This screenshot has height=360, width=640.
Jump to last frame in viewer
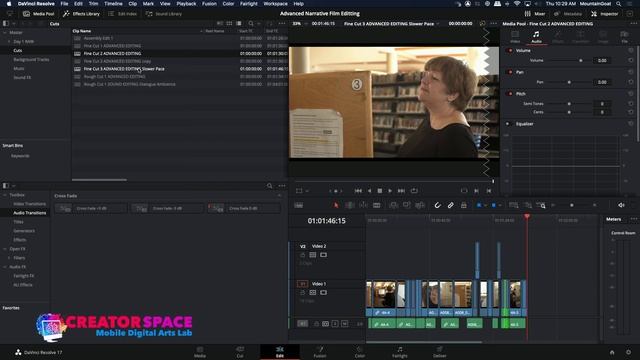(x=401, y=191)
